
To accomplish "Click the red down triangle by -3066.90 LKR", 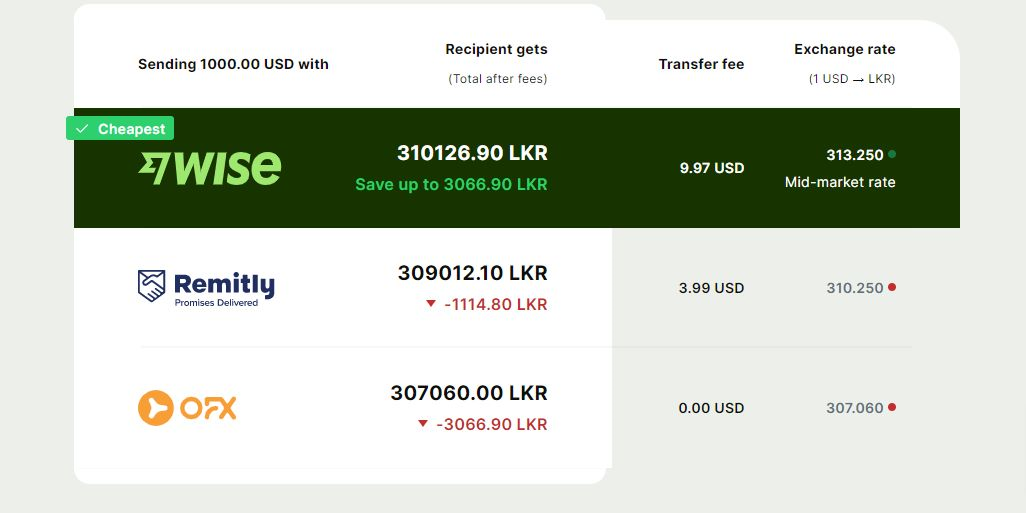I will [x=423, y=423].
